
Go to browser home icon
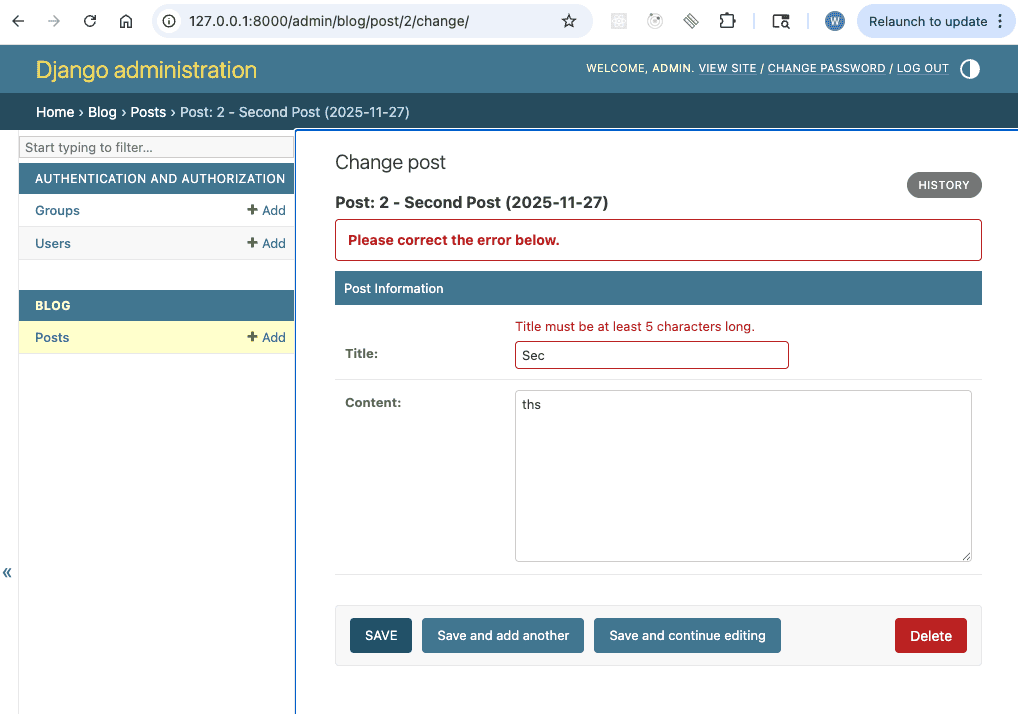(x=125, y=21)
